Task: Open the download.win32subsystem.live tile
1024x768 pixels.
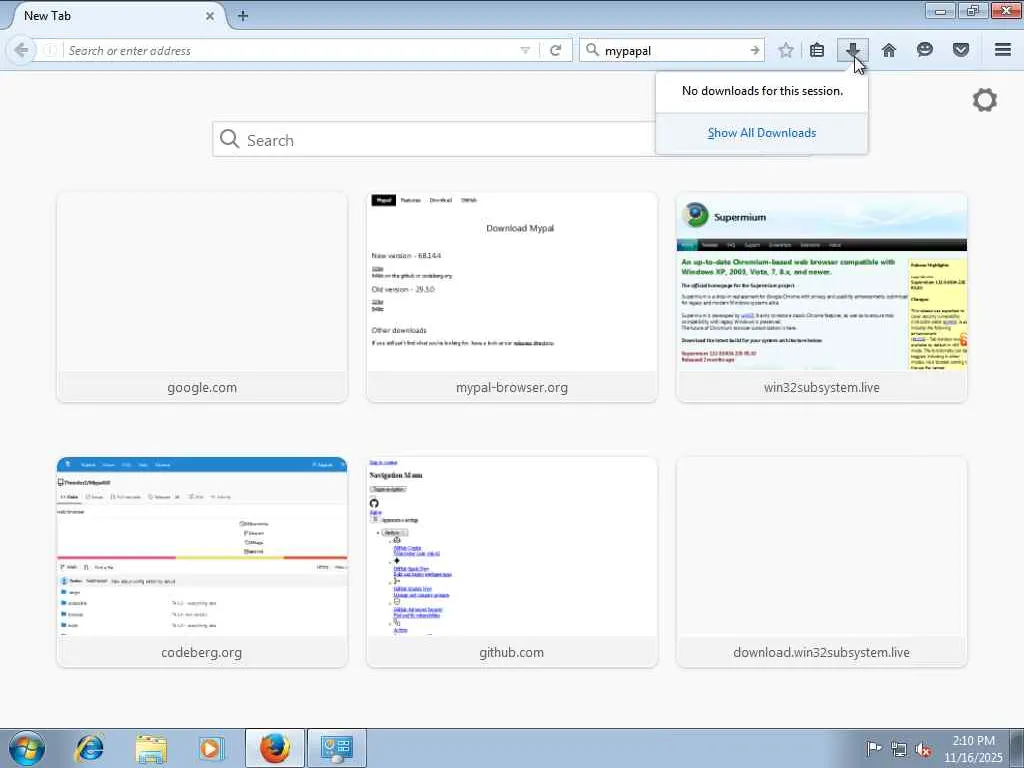Action: click(822, 562)
